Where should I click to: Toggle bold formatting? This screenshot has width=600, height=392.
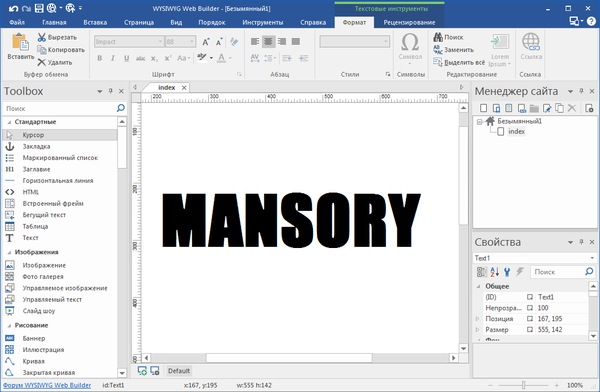point(99,58)
